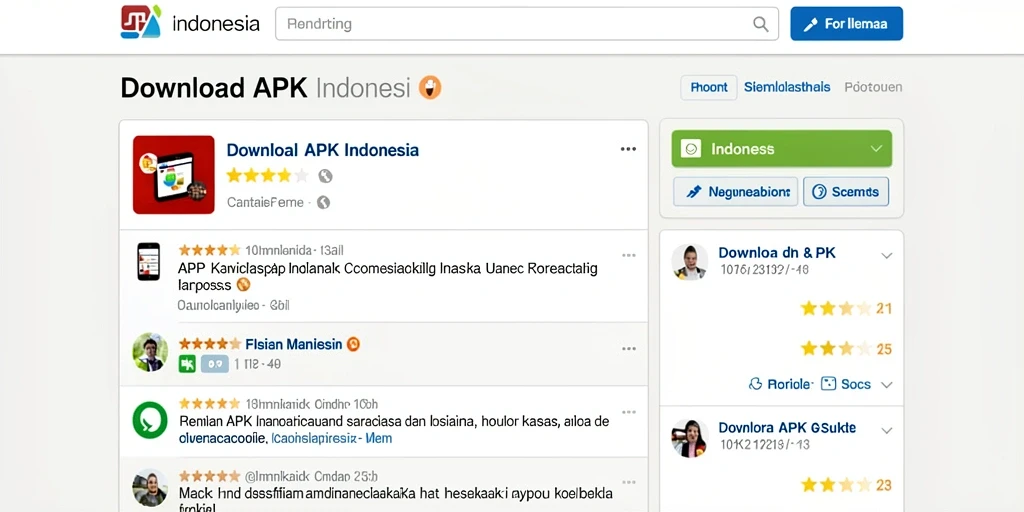1024x512 pixels.
Task: Open the Downlora APK GSukte link
Action: click(x=787, y=428)
